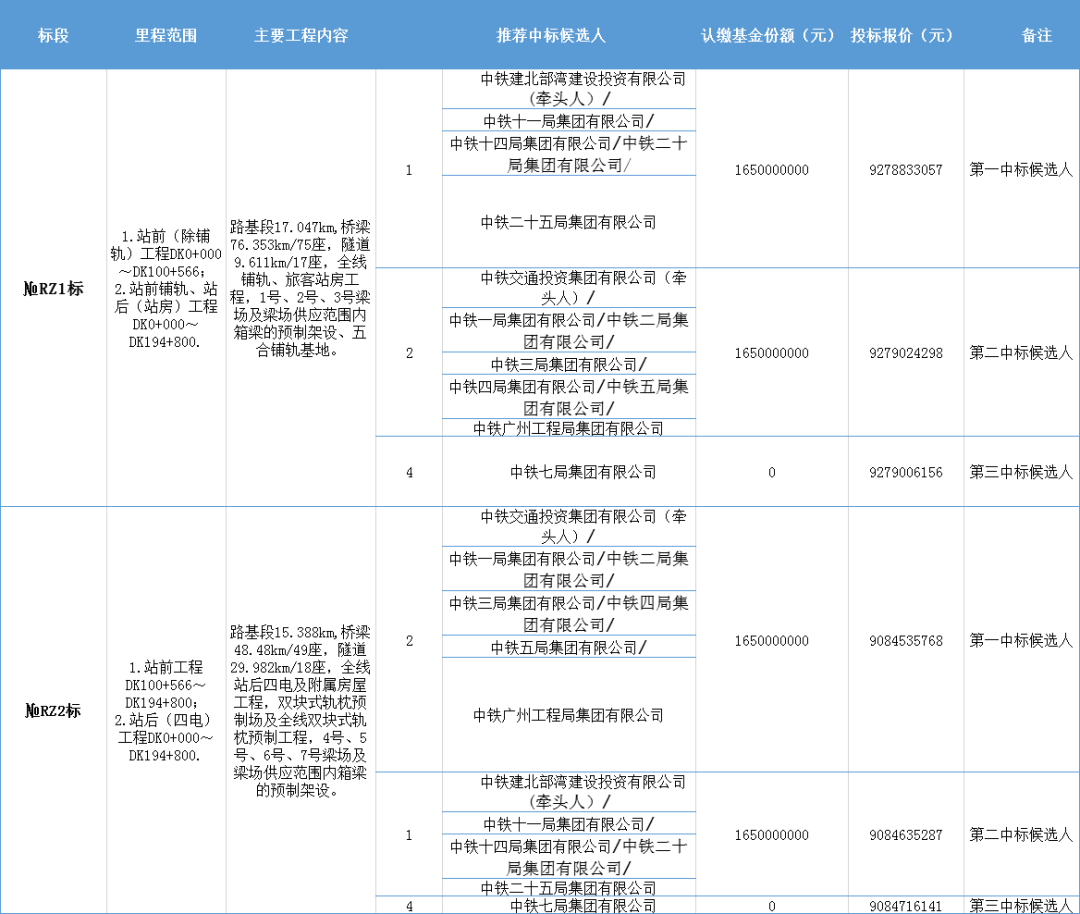Click candidate number 1 in the 9278833057 row
Screen dimensions: 1080x914
click(x=409, y=169)
